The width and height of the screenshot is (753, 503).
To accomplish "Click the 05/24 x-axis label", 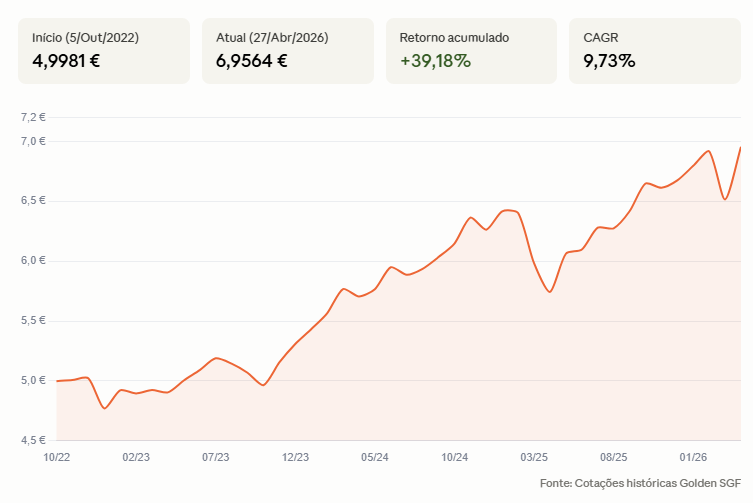I will click(x=375, y=457).
